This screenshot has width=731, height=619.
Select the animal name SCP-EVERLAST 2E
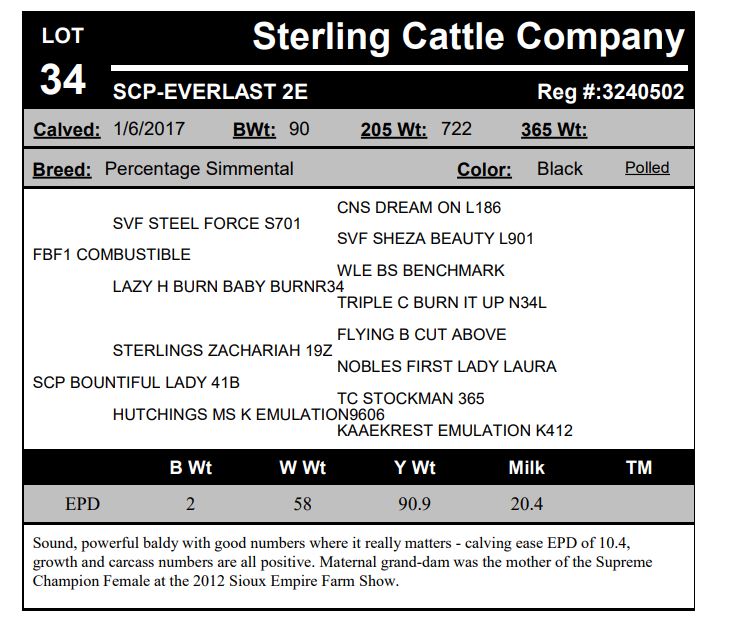coord(210,93)
